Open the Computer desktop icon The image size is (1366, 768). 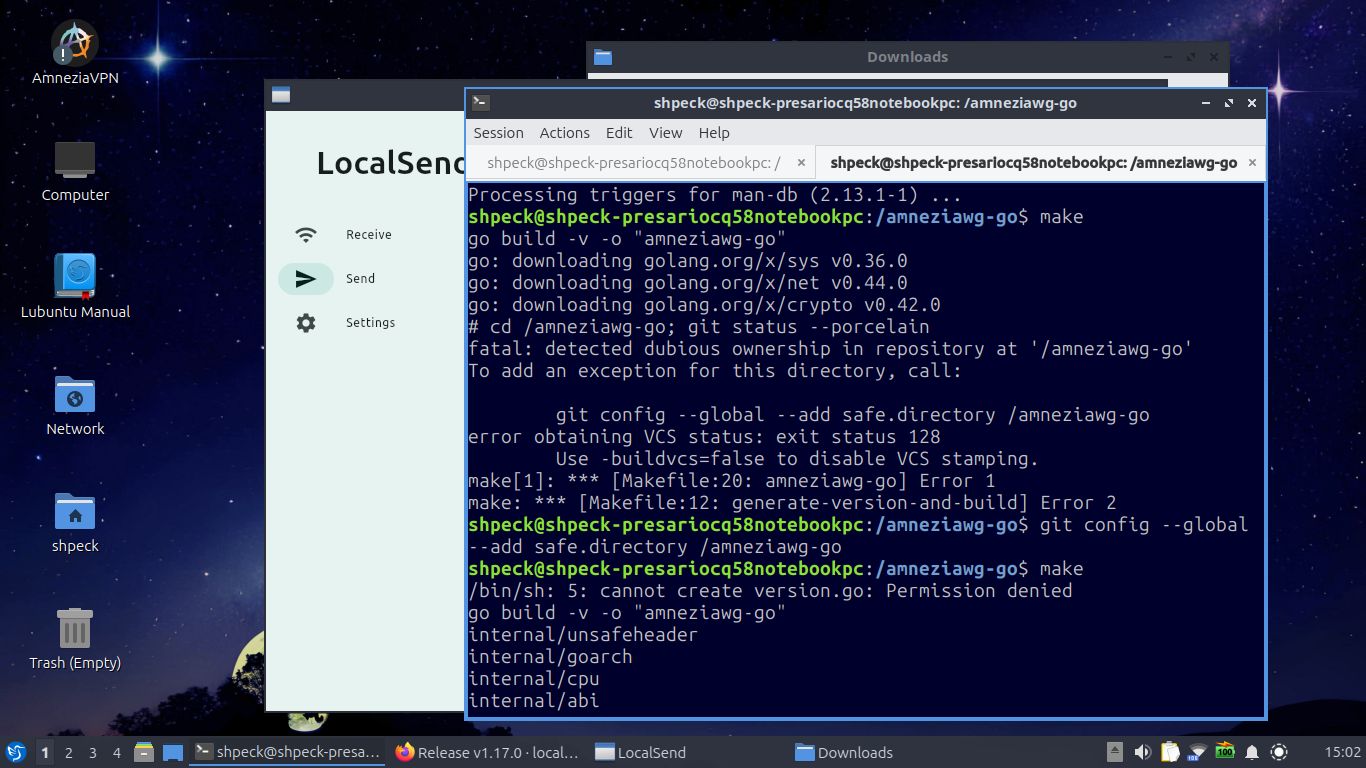tap(75, 171)
